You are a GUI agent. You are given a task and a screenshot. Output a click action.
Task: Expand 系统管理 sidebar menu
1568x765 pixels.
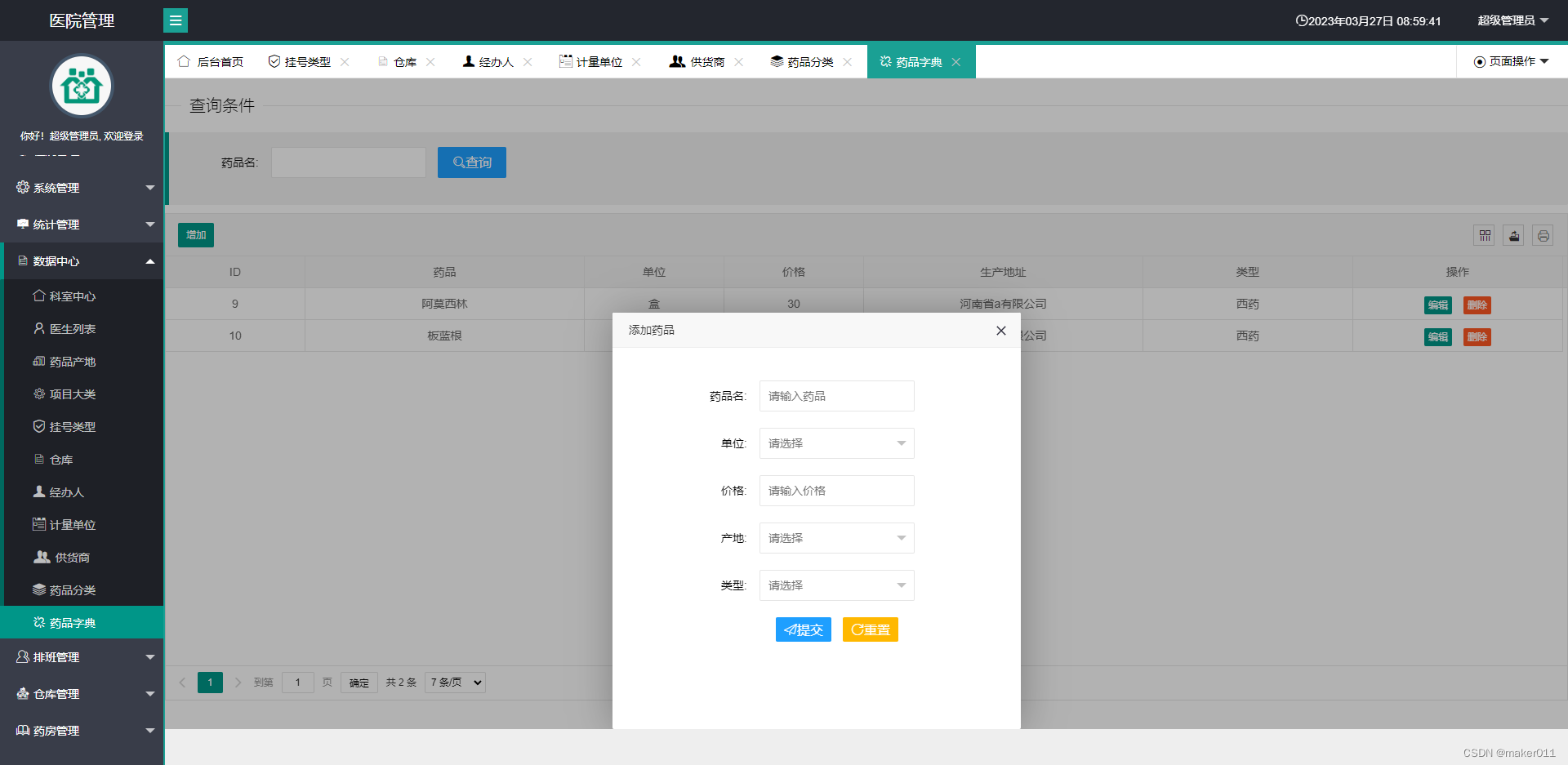(x=82, y=188)
